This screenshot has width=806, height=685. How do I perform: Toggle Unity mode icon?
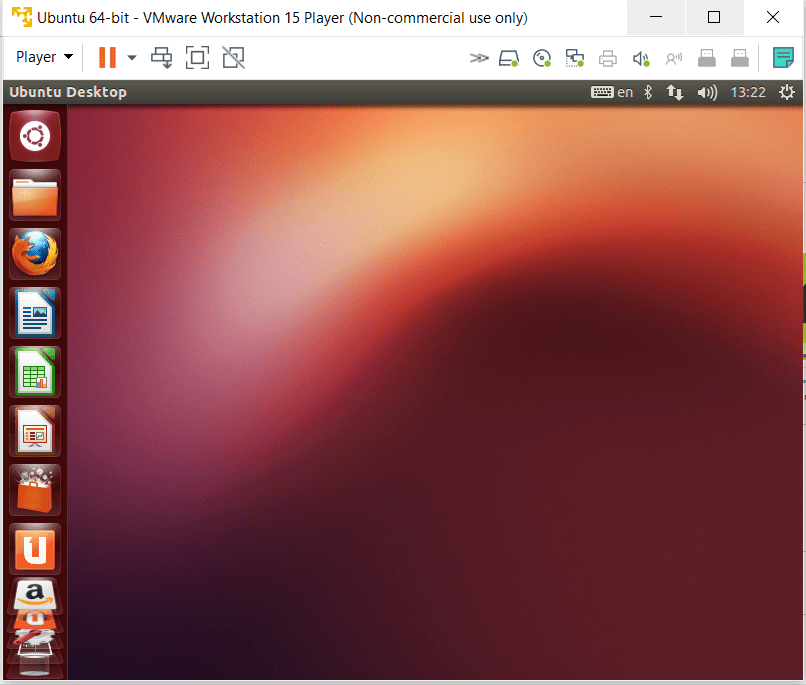point(233,58)
